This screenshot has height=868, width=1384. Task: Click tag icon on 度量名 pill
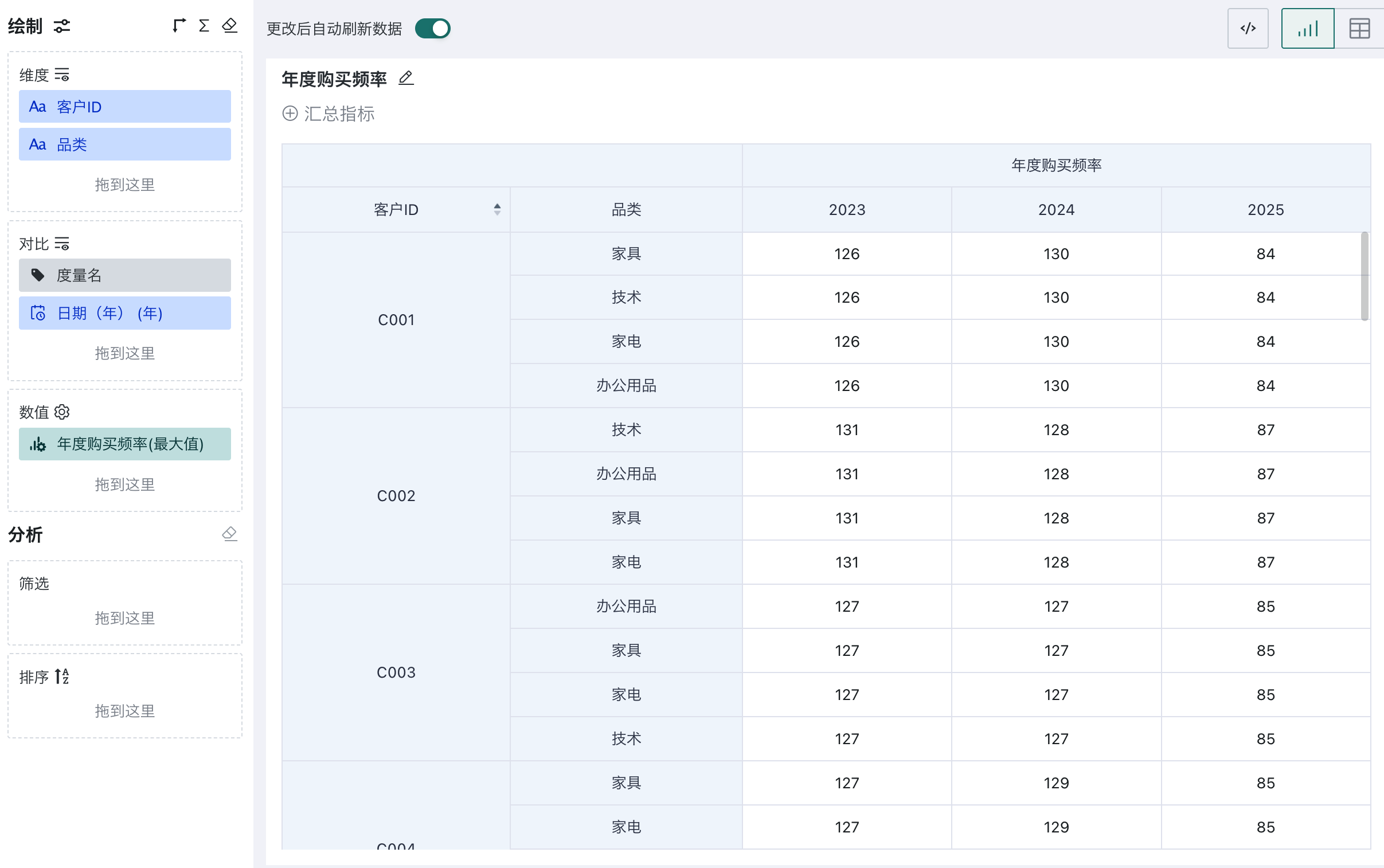[x=38, y=275]
